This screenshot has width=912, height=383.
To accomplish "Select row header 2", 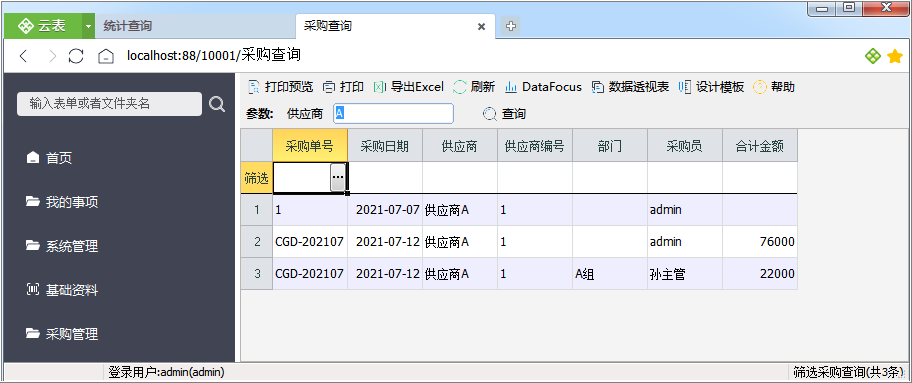I will 257,242.
